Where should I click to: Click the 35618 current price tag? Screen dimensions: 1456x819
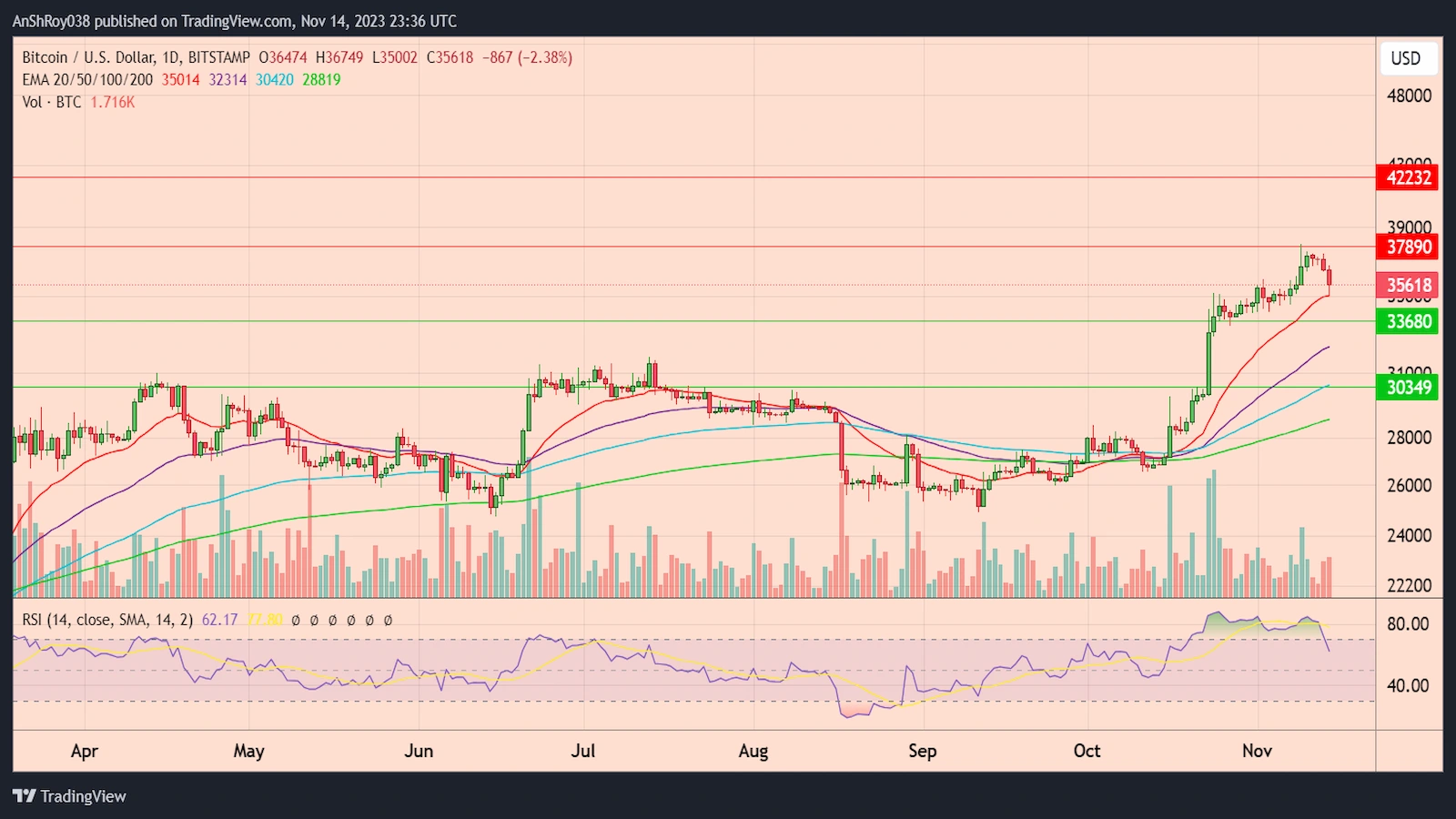1406,285
